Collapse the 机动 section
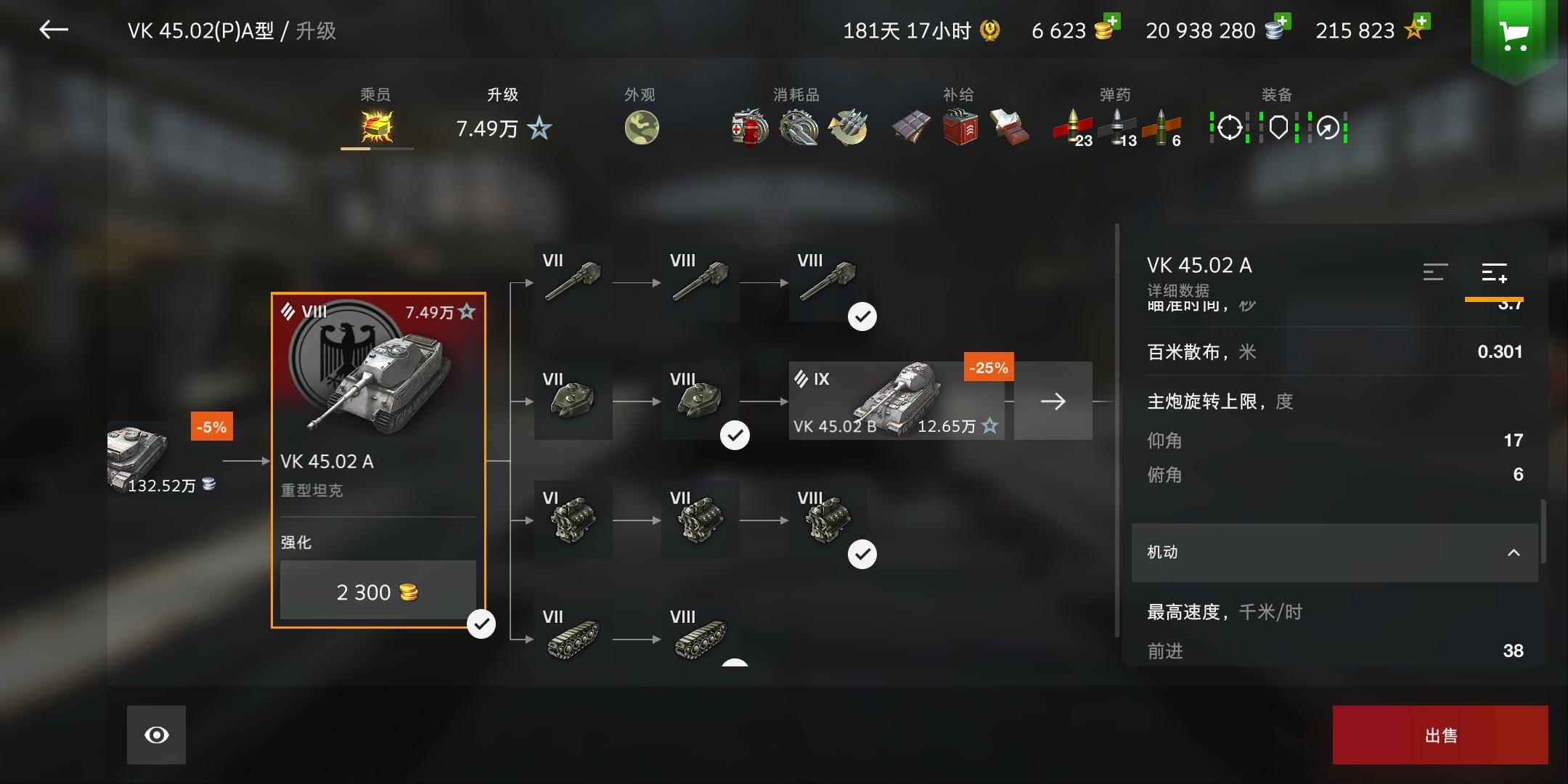Screen dimensions: 1568x784 [x=1334, y=552]
